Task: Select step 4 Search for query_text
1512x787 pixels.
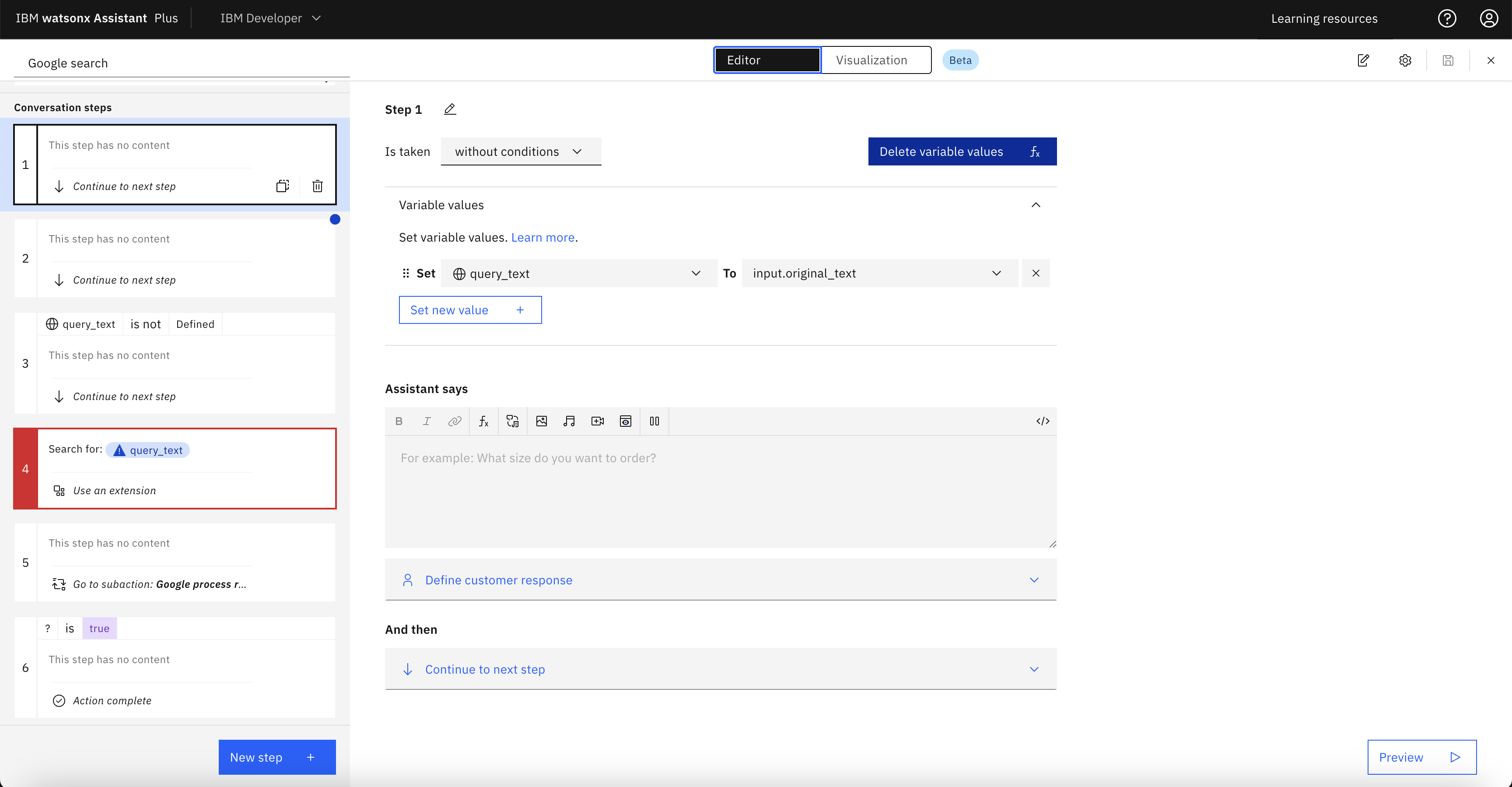Action: pos(175,469)
